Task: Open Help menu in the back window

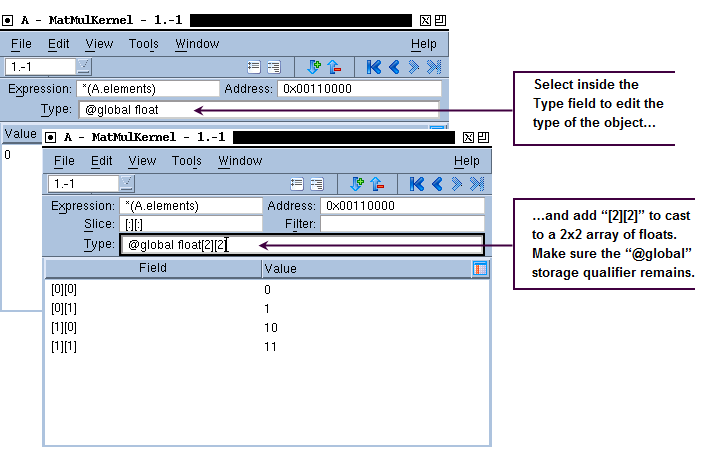Action: coord(424,44)
